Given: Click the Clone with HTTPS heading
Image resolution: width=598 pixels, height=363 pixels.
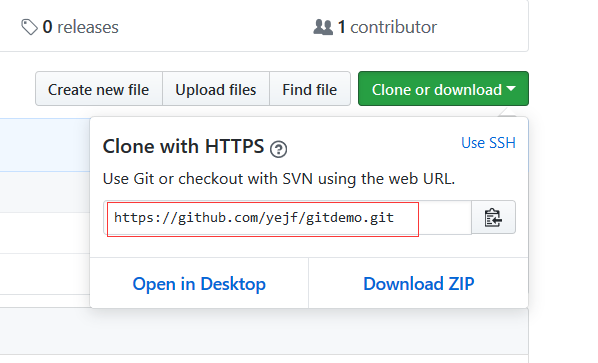Looking at the screenshot, I should pyautogui.click(x=183, y=146).
